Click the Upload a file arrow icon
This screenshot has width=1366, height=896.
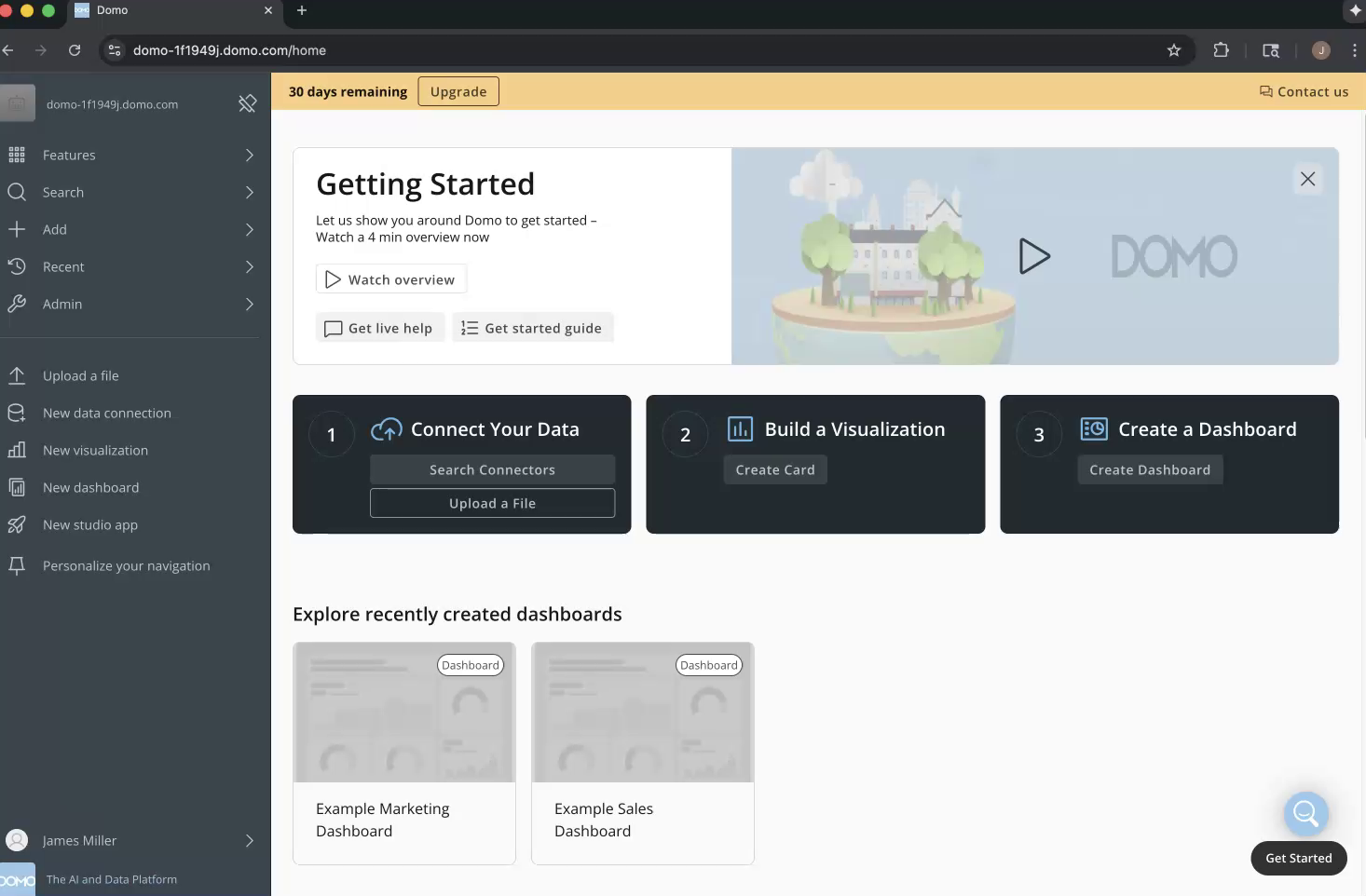17,375
